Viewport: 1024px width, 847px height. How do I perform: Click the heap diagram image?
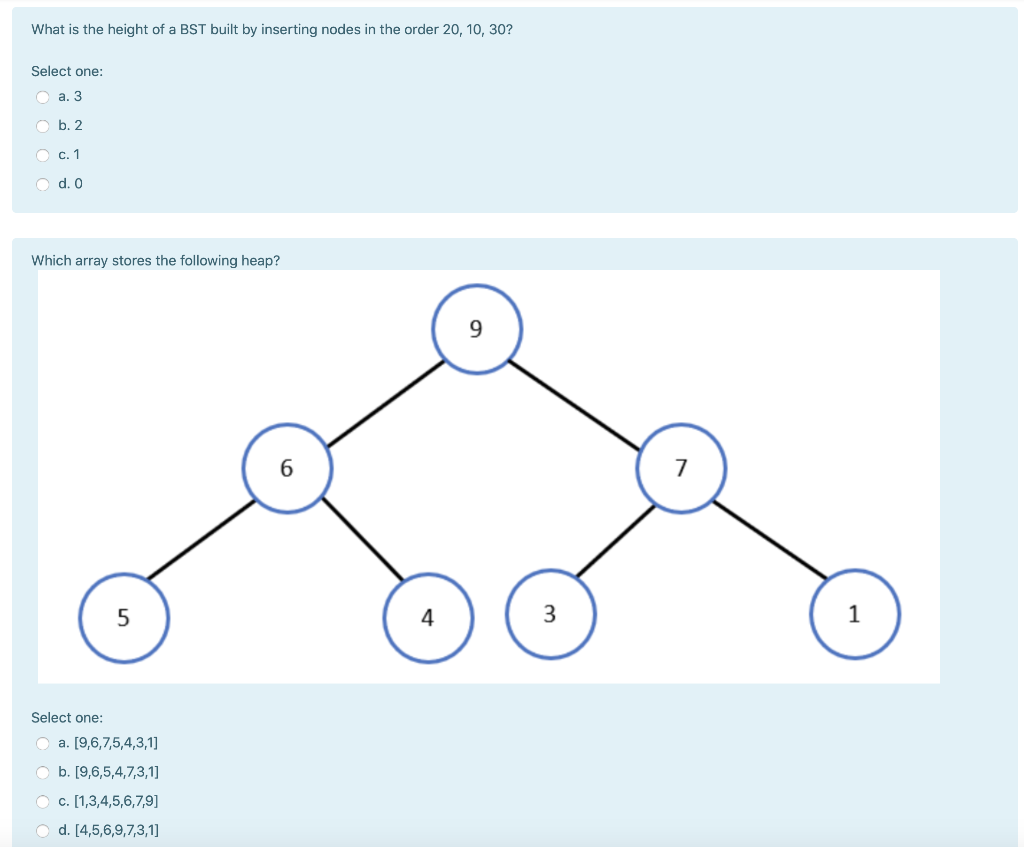[489, 475]
